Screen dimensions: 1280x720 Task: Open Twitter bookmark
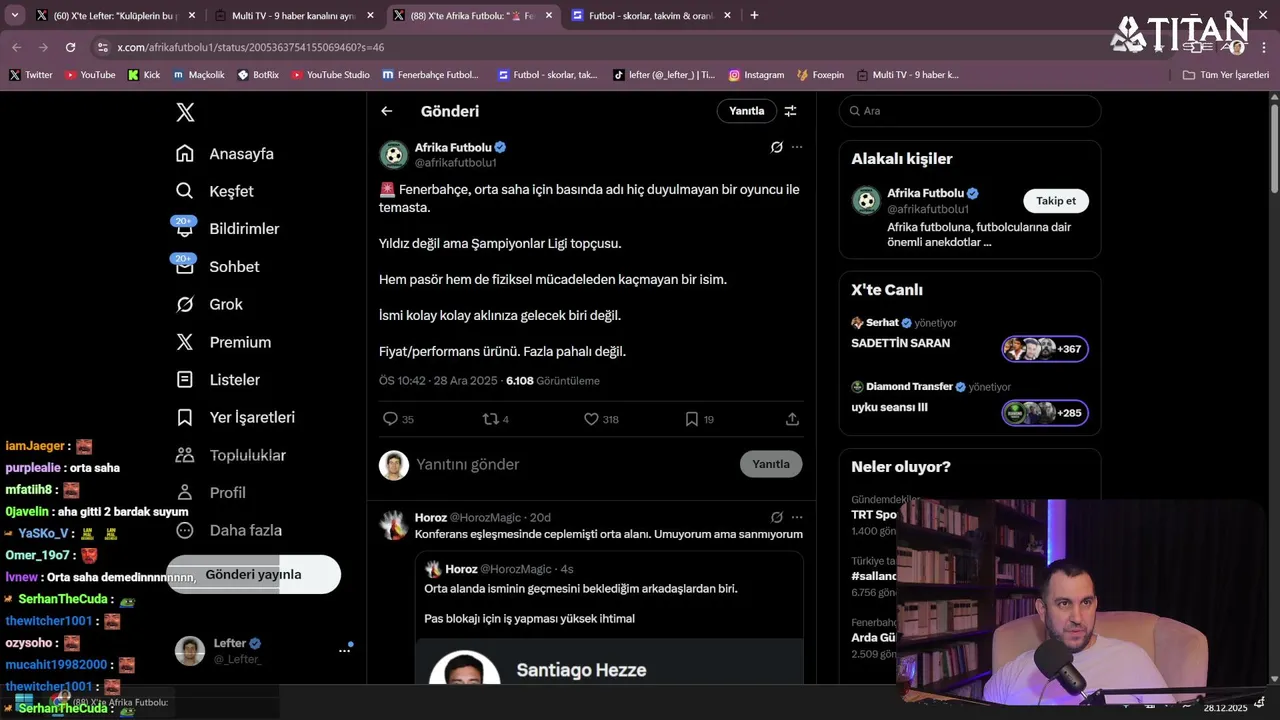(31, 75)
